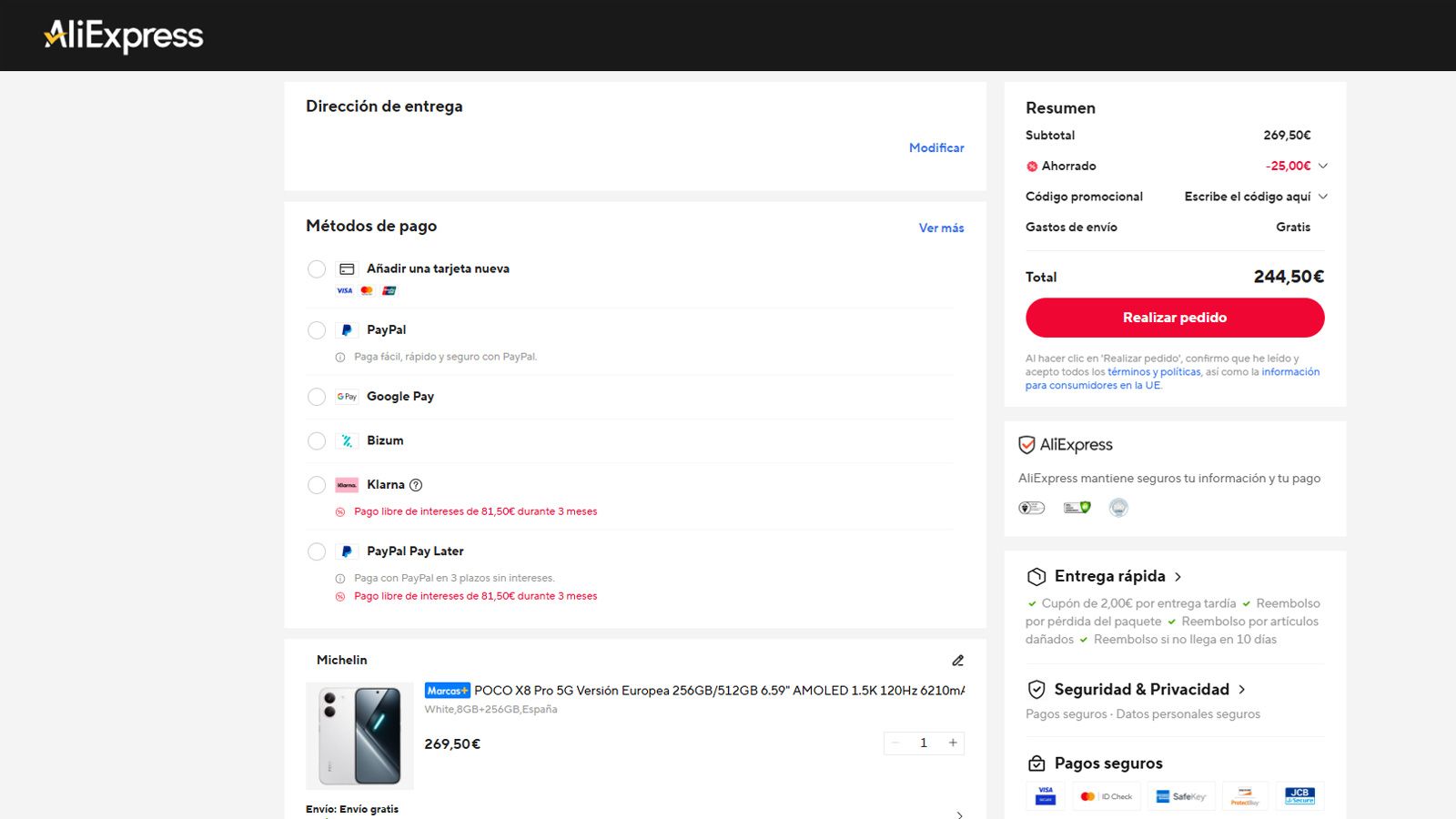Screen dimensions: 1456x819
Task: Click the AliExpress shield security icon
Action: coord(1026,445)
